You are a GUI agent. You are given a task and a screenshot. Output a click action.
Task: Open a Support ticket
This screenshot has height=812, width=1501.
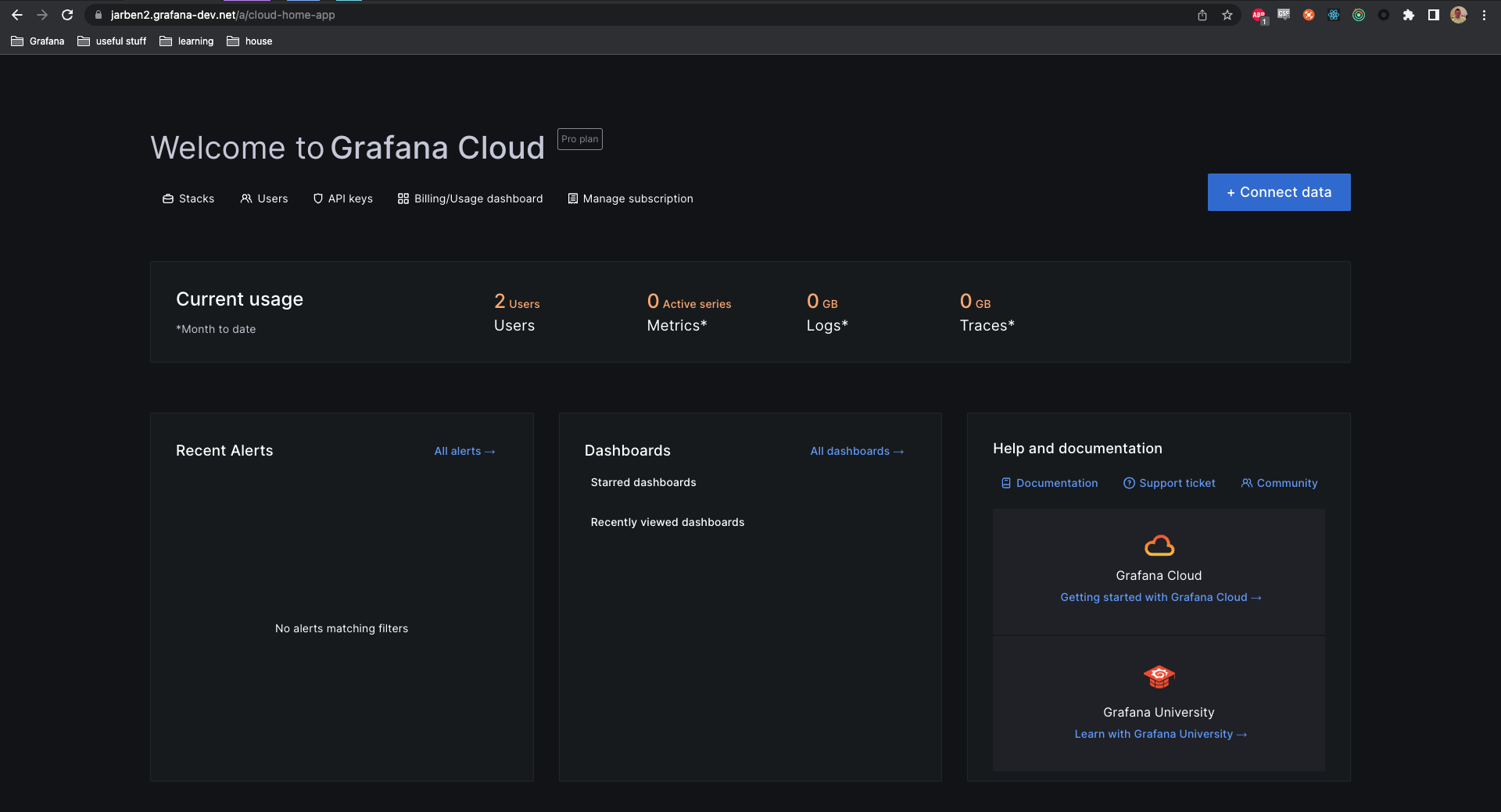tap(1169, 483)
